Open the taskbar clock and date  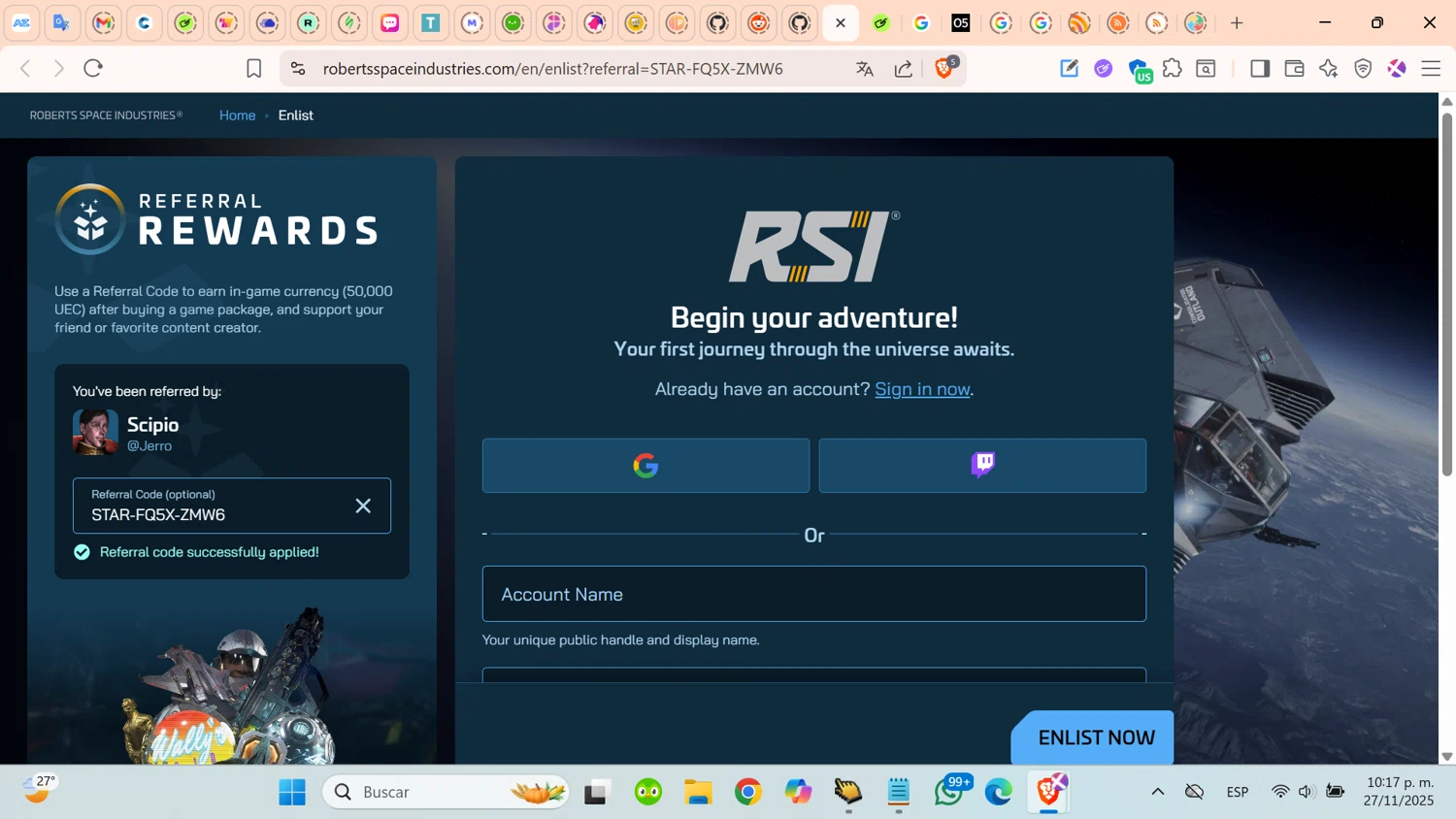pyautogui.click(x=1399, y=792)
